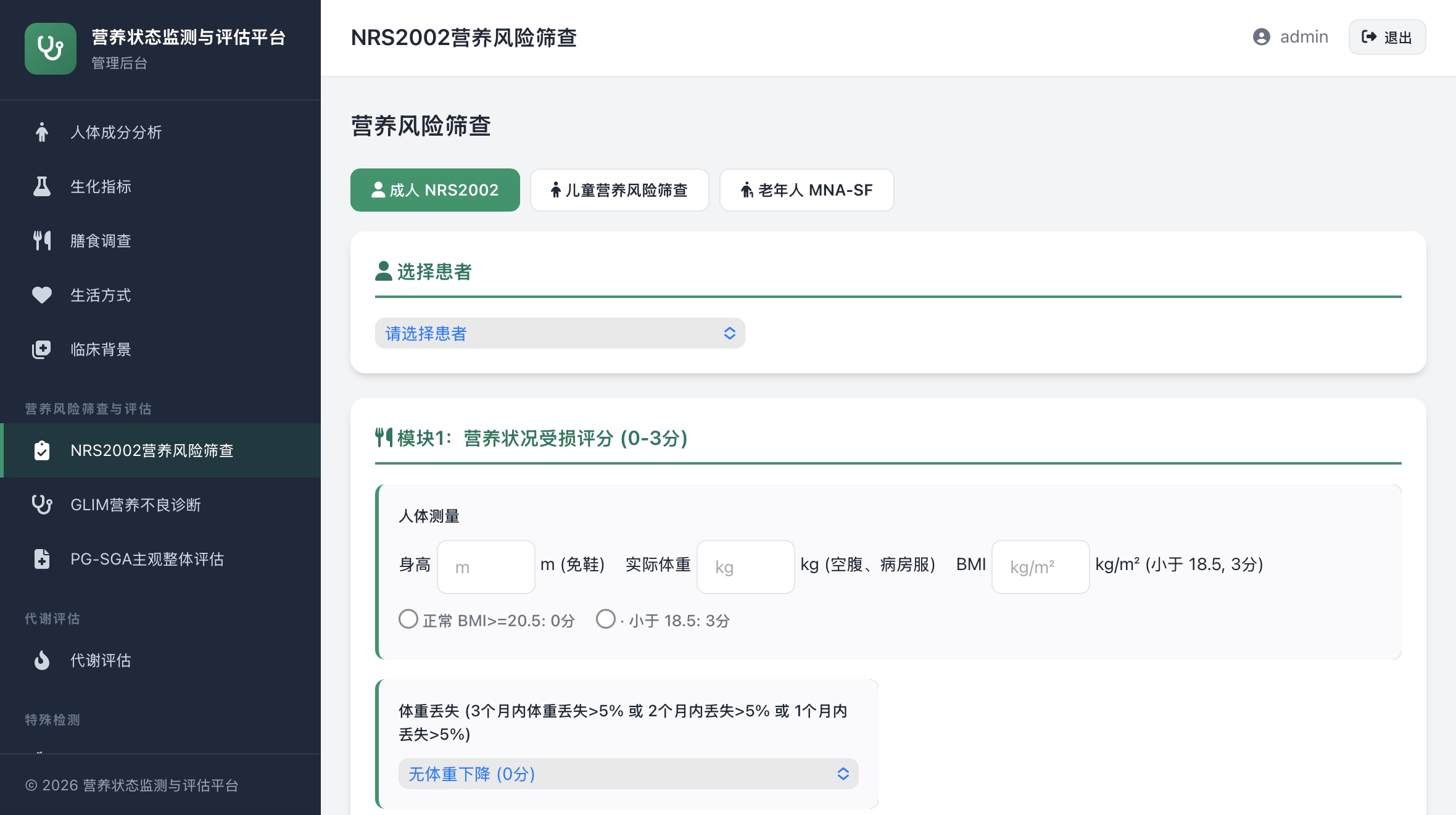Viewport: 1456px width, 815px height.
Task: Go to 代谢评估 in sidebar
Action: pyautogui.click(x=160, y=660)
